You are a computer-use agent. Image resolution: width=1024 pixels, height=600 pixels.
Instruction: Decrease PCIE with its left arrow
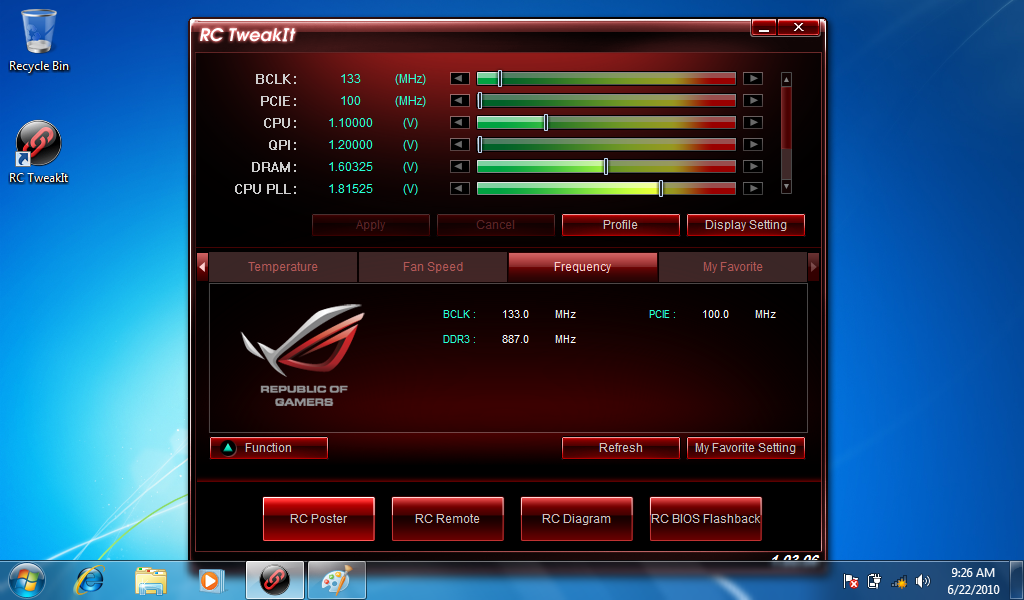point(460,101)
